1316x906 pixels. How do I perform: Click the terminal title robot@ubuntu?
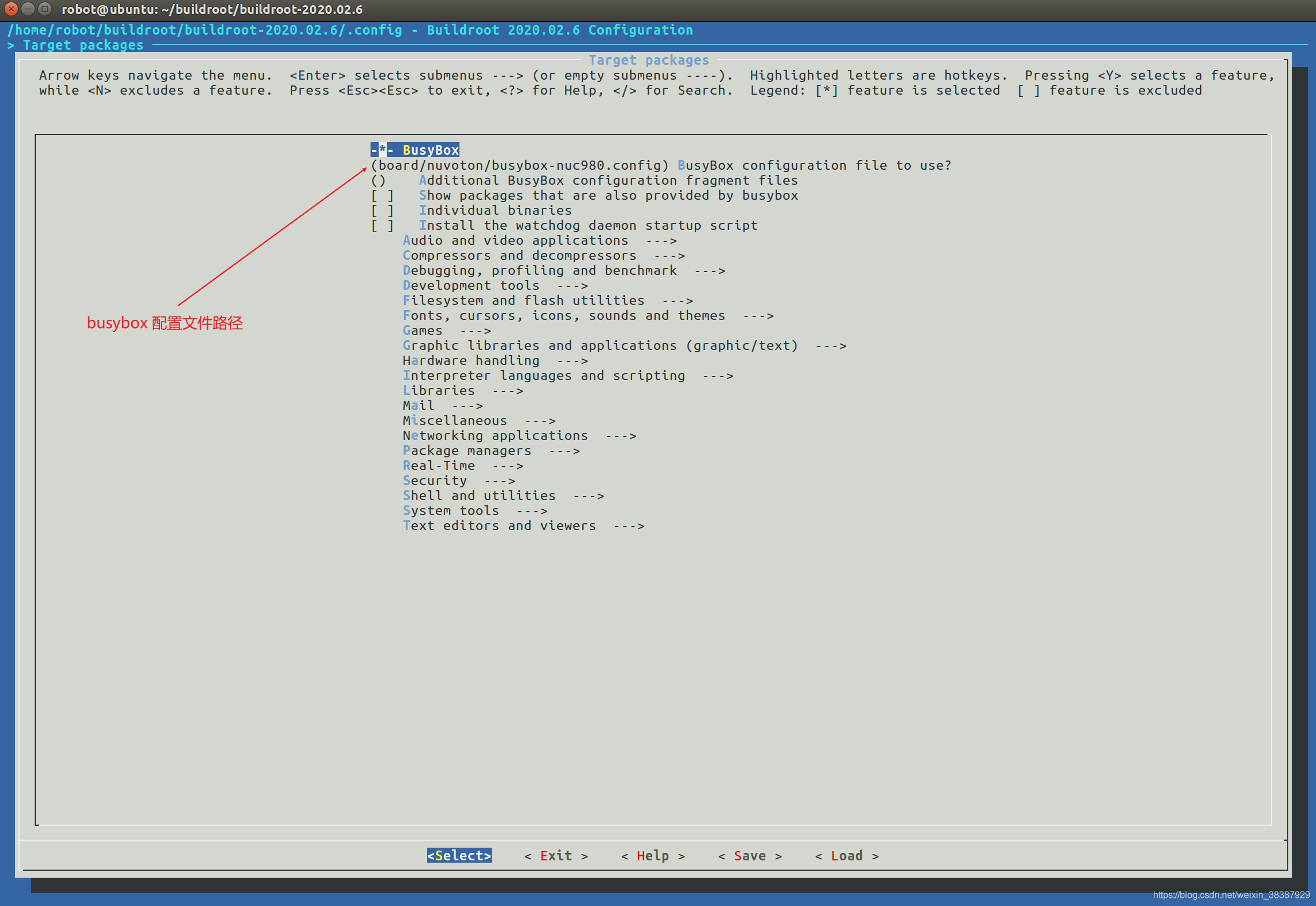click(212, 9)
